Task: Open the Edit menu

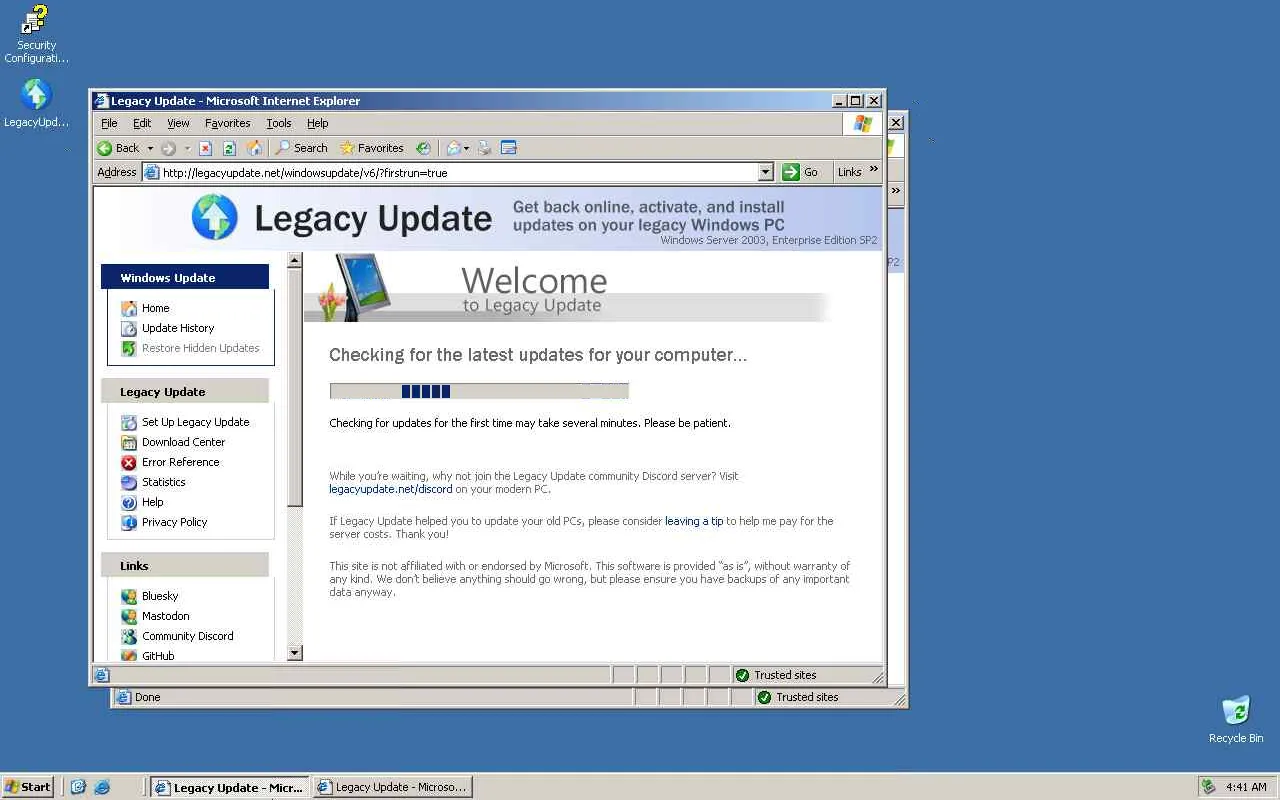Action: (x=142, y=123)
